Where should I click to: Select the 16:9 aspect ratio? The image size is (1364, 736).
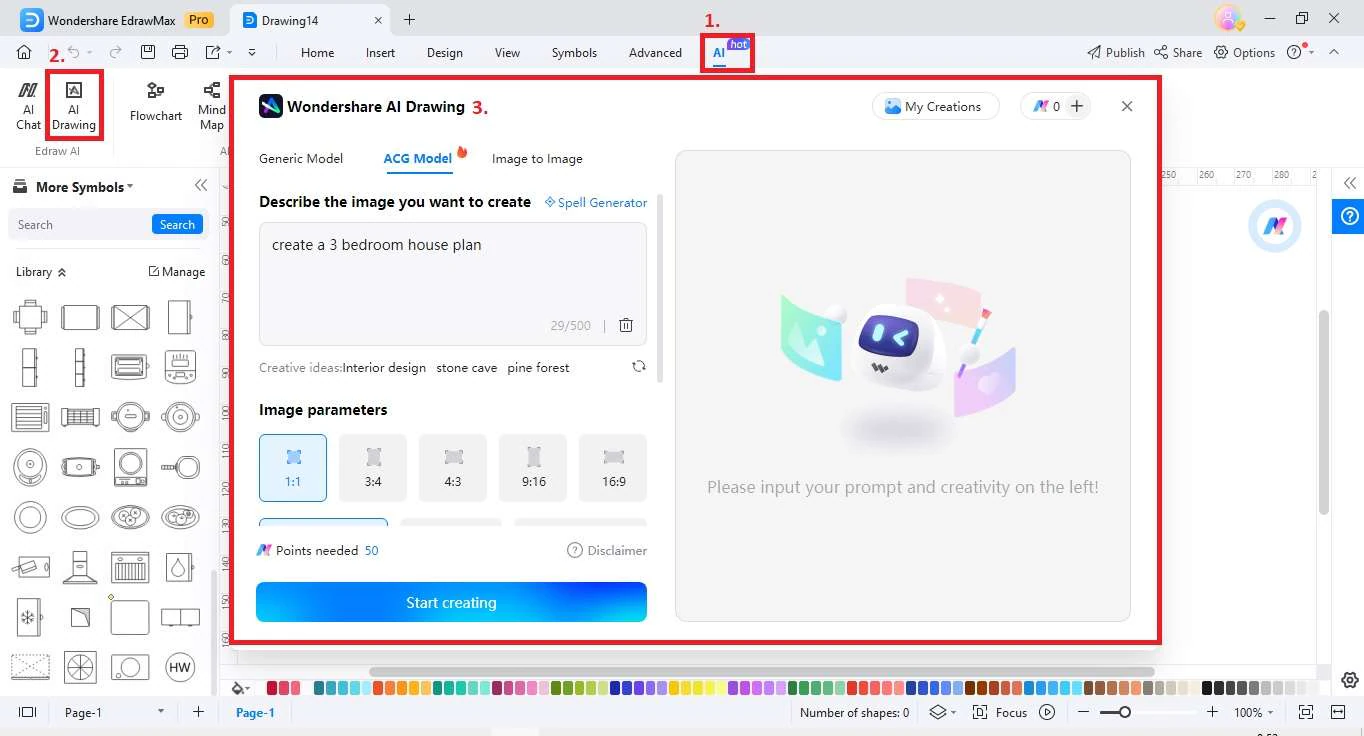(613, 468)
